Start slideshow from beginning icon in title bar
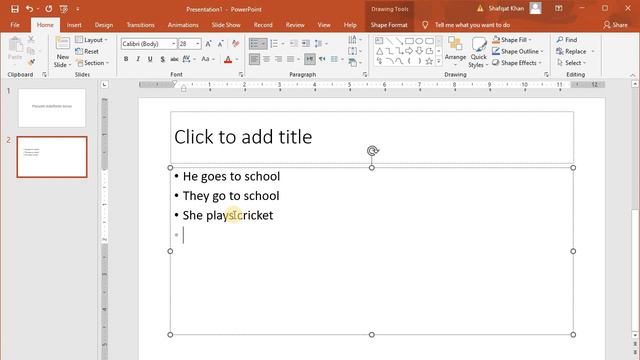 click(64, 9)
